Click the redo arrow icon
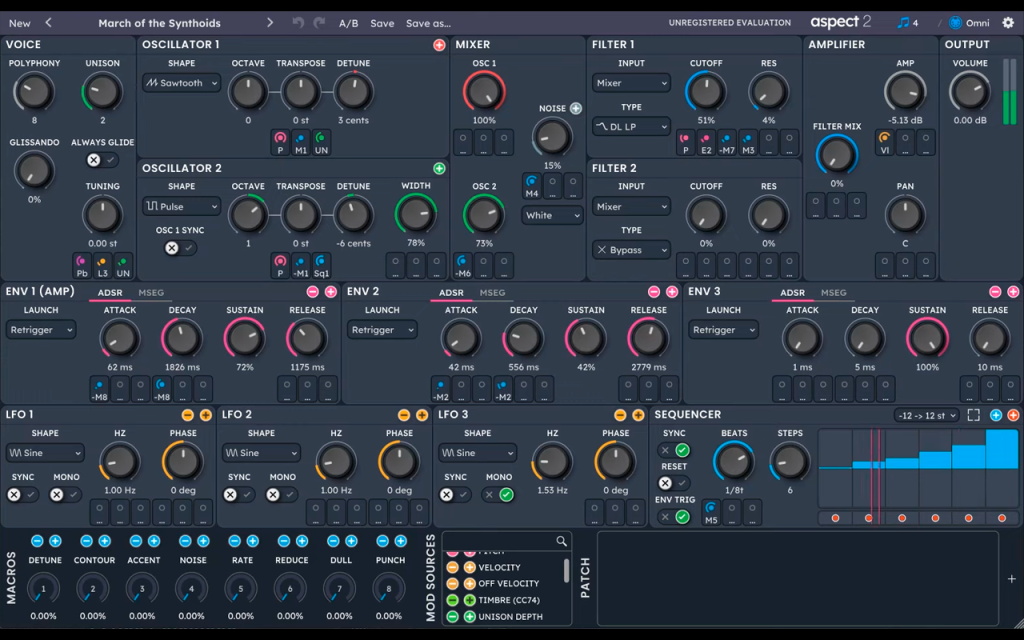1024x640 pixels. [319, 23]
